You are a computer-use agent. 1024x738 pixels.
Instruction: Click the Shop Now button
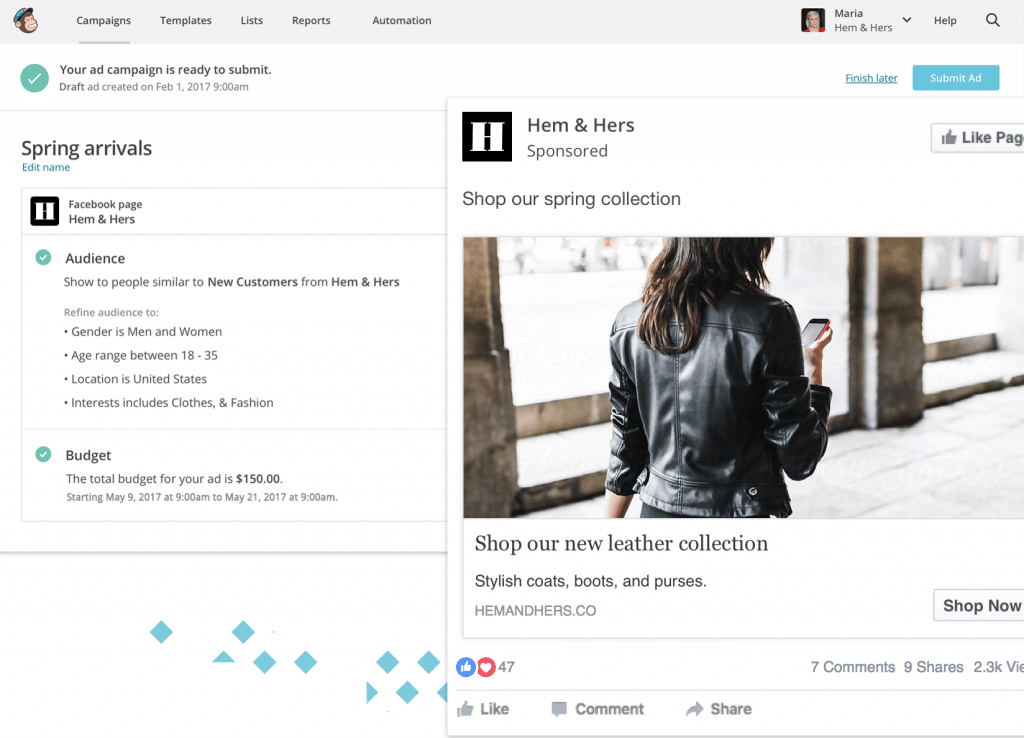click(979, 605)
